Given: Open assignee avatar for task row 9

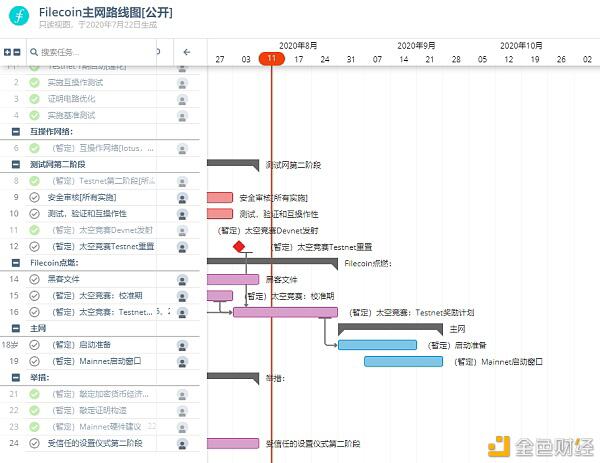Looking at the screenshot, I should pos(183,198).
